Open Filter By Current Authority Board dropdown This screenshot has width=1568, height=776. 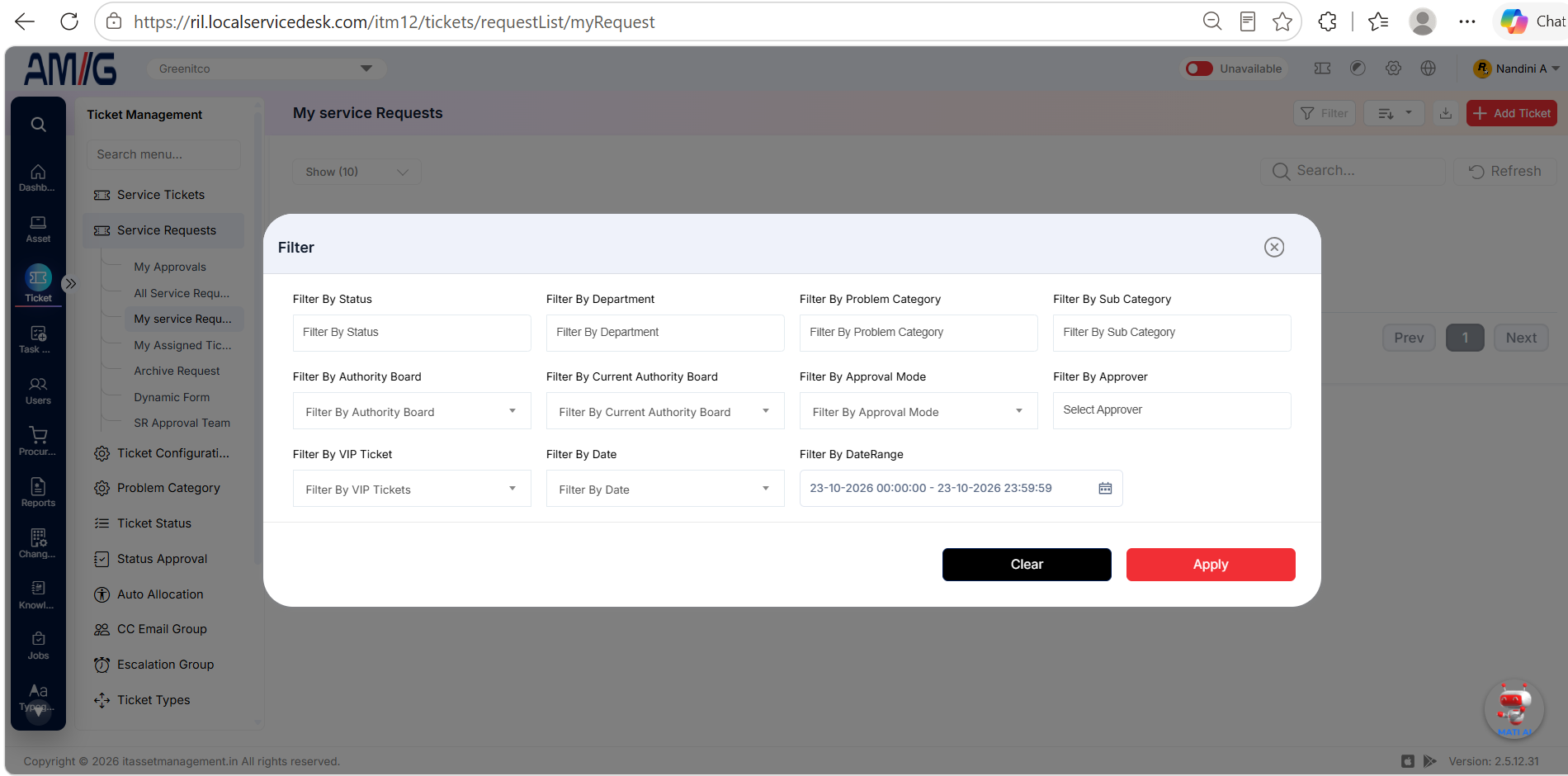[665, 411]
